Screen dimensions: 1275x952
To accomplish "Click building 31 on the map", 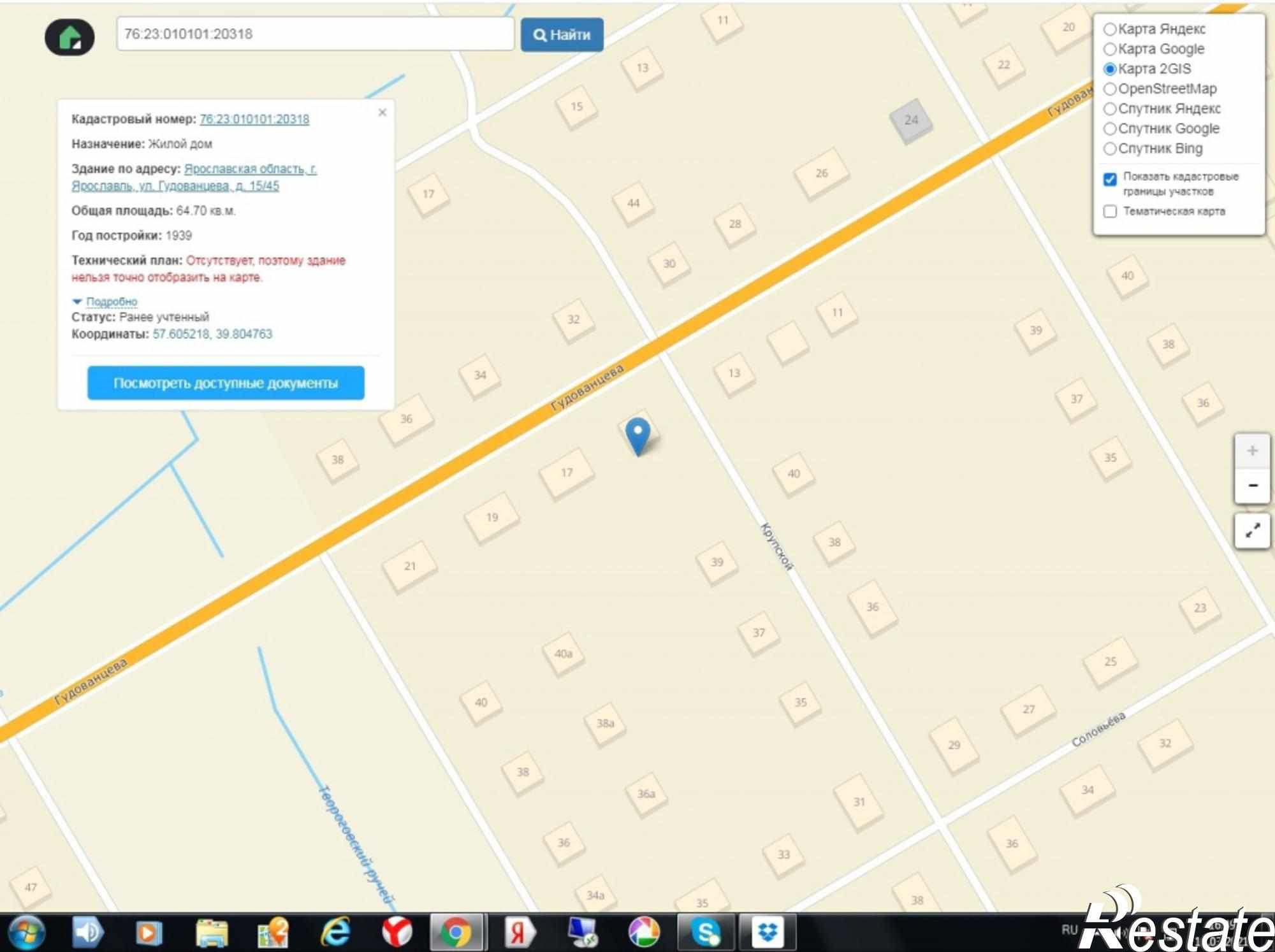I will click(x=859, y=802).
